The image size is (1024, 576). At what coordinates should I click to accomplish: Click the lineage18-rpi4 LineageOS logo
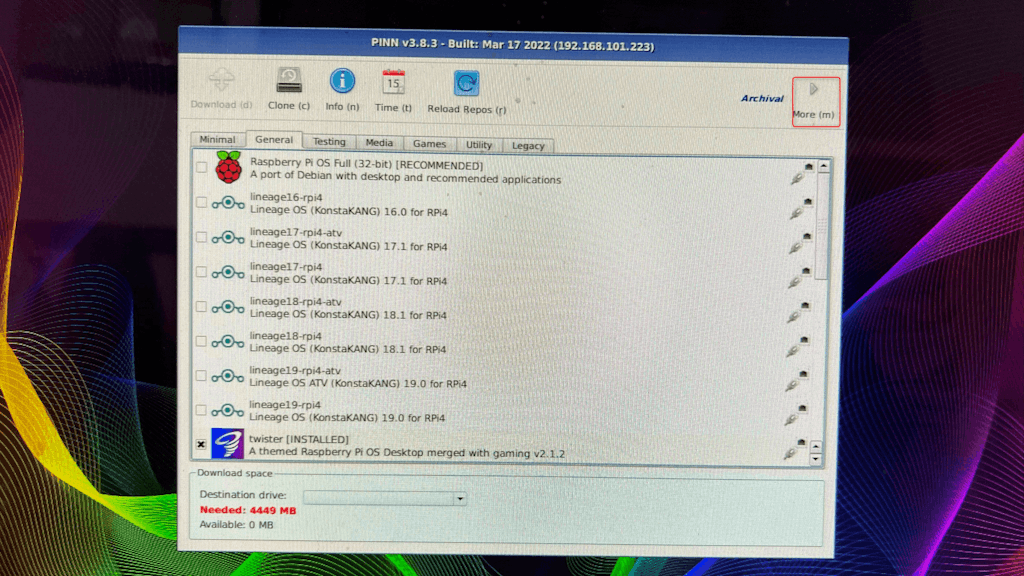[228, 342]
